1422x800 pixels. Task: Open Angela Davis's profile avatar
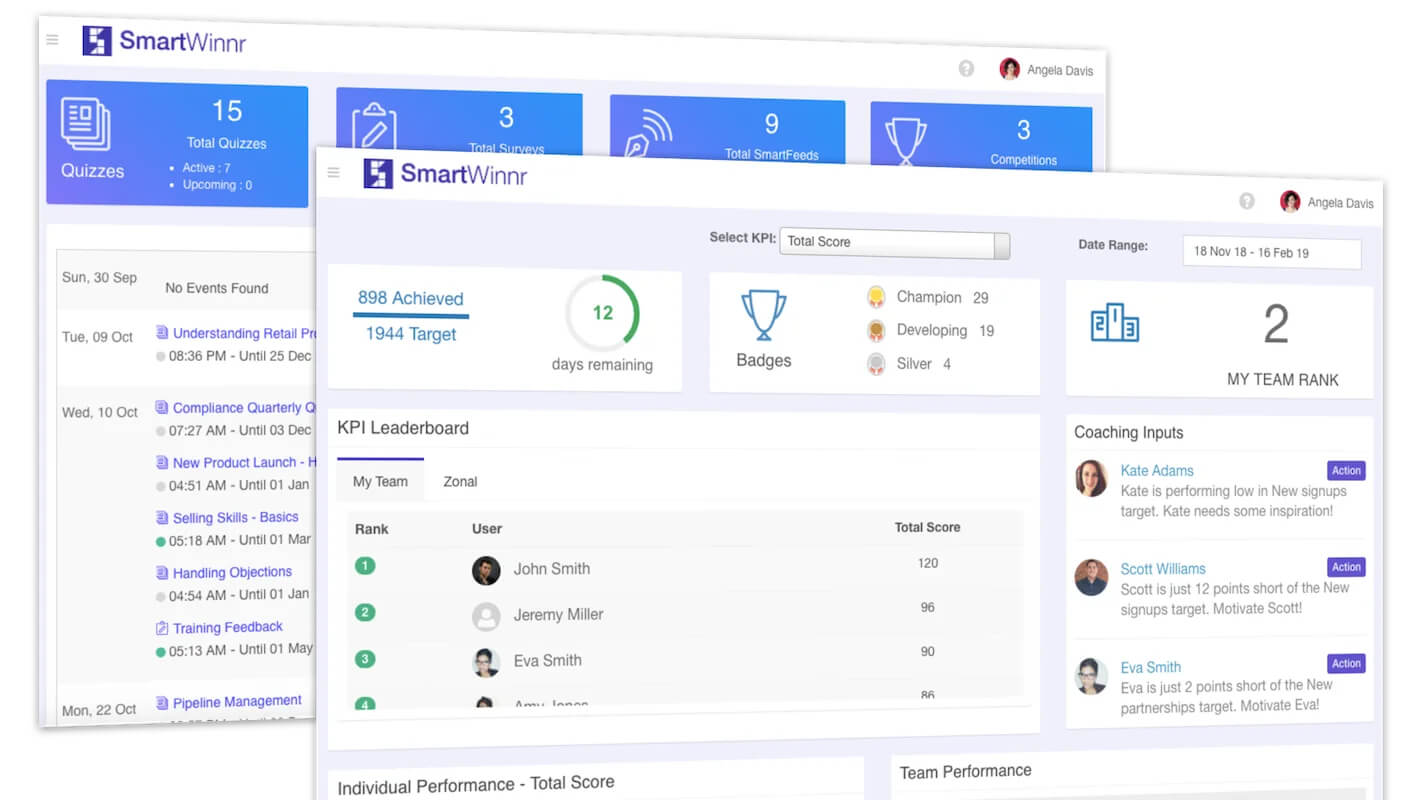pos(1290,201)
